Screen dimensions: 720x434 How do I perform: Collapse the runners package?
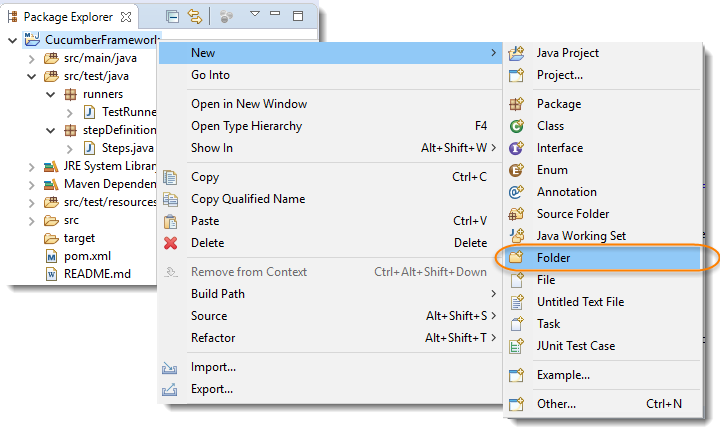tap(51, 95)
